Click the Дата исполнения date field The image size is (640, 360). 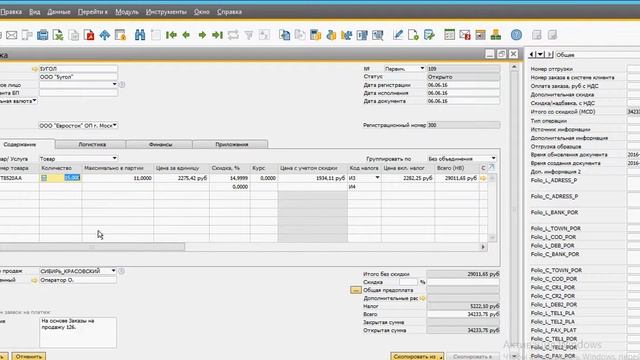463,93
